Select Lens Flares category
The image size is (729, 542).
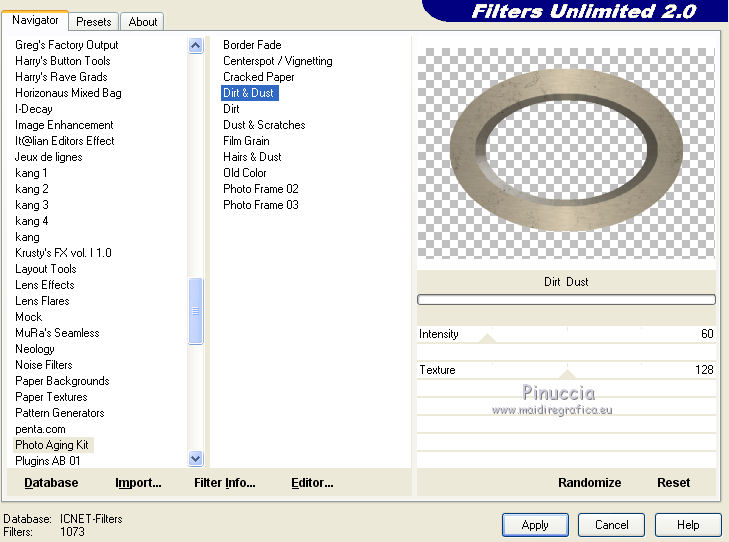[x=42, y=301]
